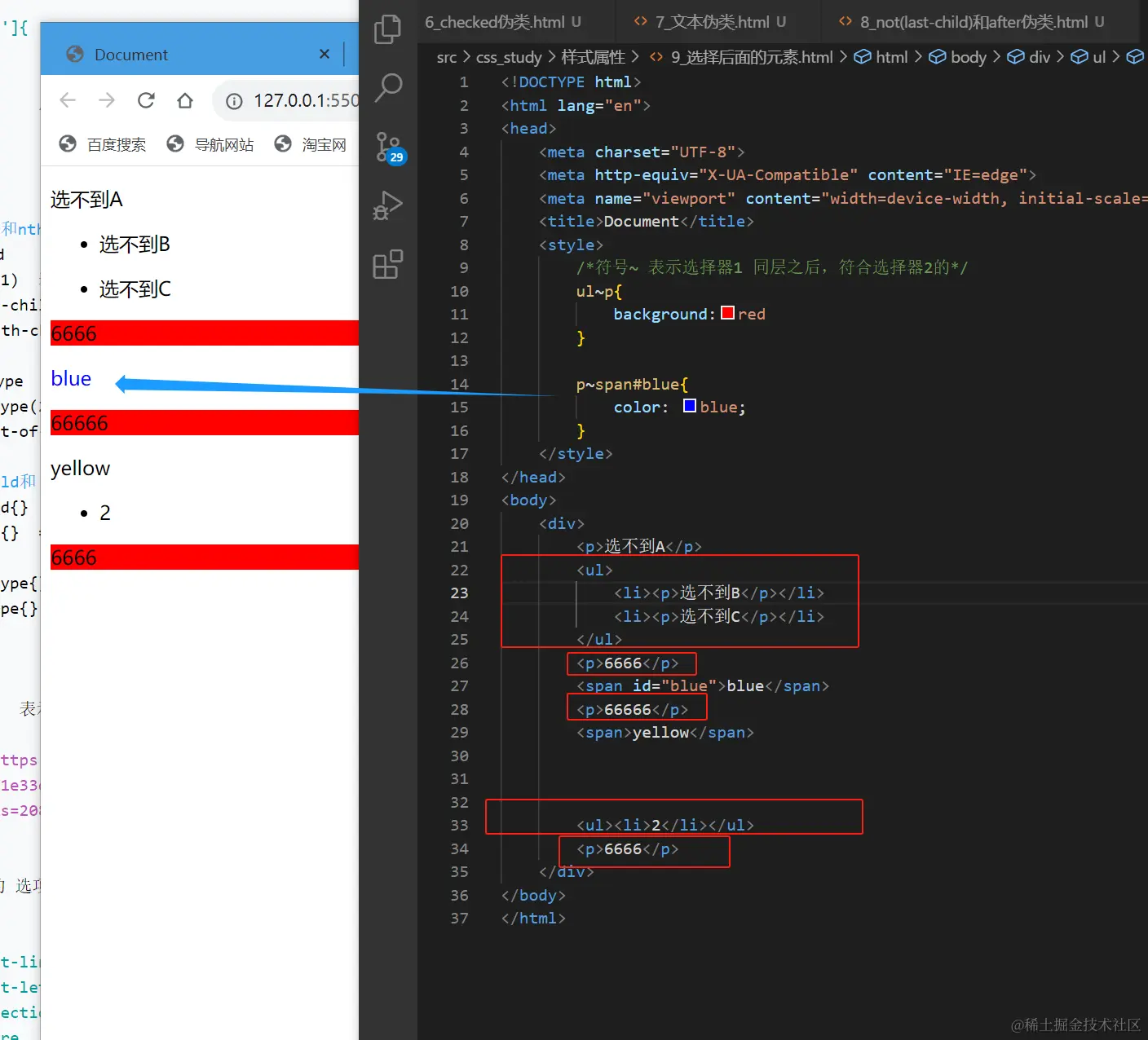Click the '选不到B' list item in the browser
This screenshot has width=1148, height=1040.
coord(135,245)
